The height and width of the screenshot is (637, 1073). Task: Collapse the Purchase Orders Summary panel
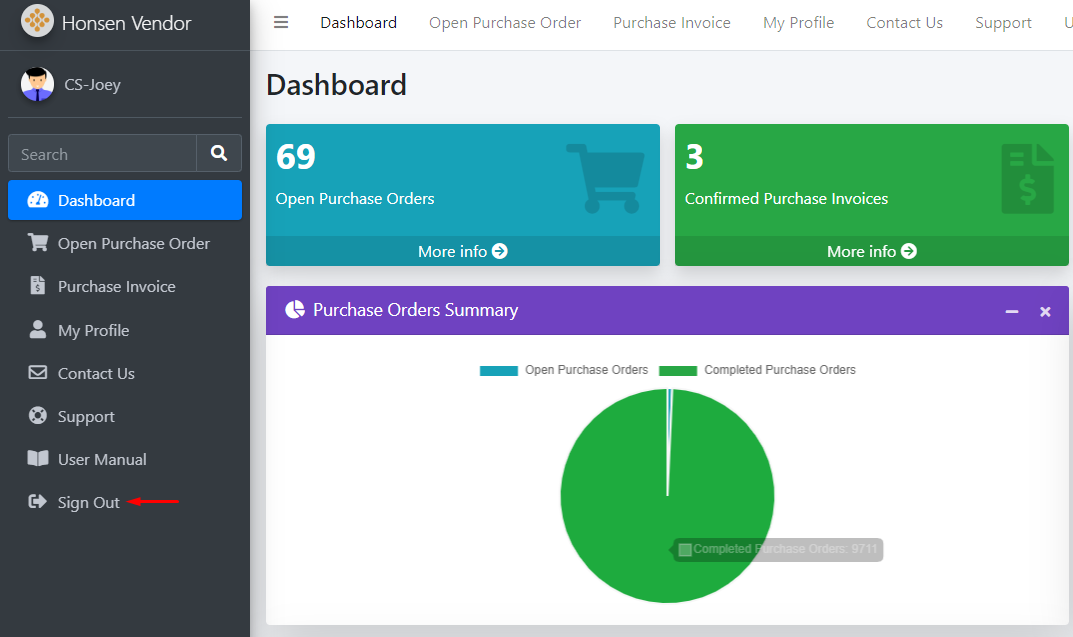point(1012,311)
